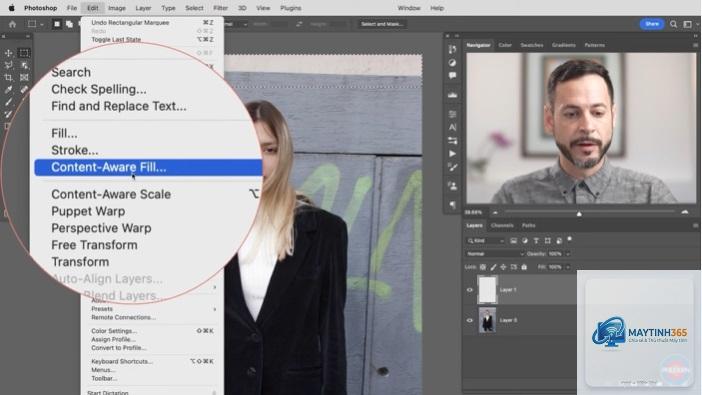The height and width of the screenshot is (395, 702).
Task: Select the Brush tool
Action: (9, 102)
